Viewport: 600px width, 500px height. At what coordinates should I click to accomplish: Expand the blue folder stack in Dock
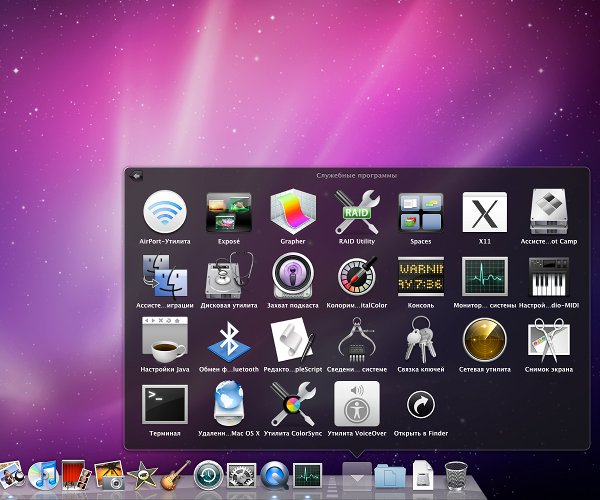[388, 477]
